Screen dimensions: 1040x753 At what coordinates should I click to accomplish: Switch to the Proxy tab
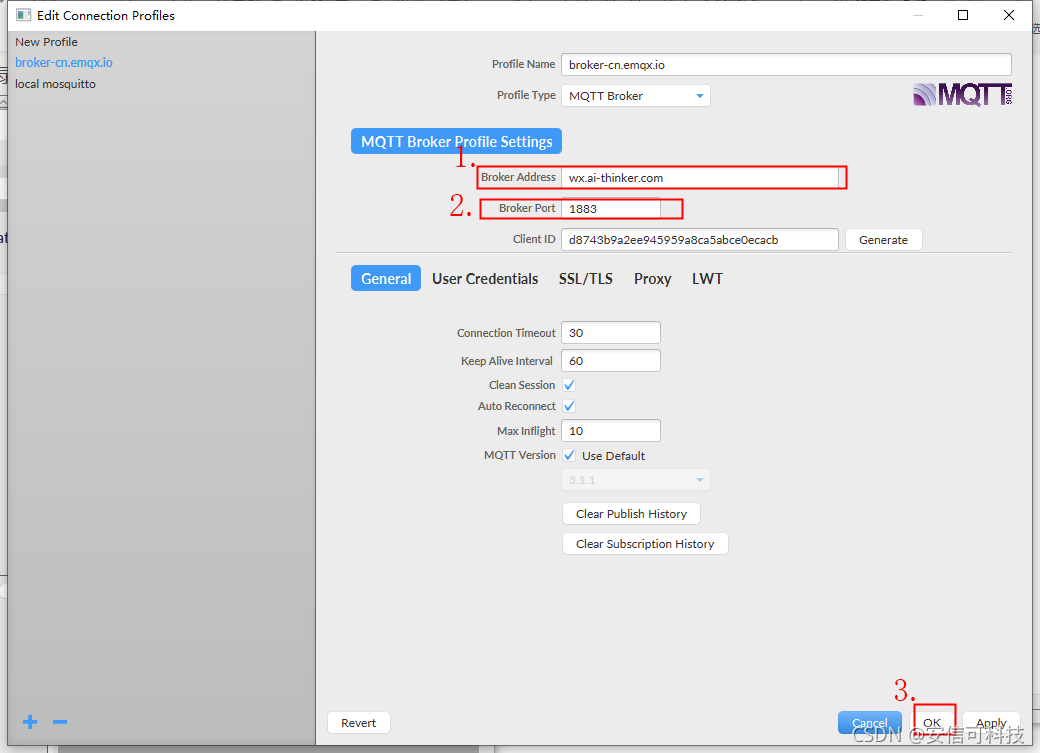[653, 279]
